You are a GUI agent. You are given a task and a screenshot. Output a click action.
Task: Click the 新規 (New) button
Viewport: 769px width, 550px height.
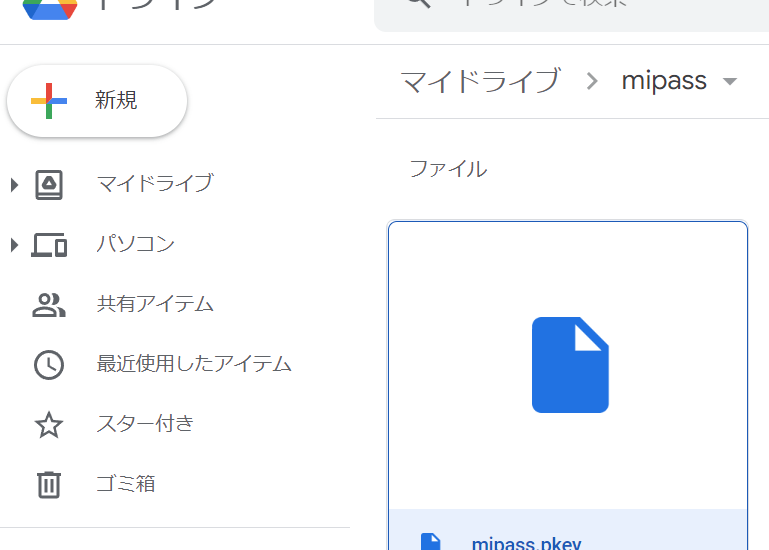click(97, 101)
